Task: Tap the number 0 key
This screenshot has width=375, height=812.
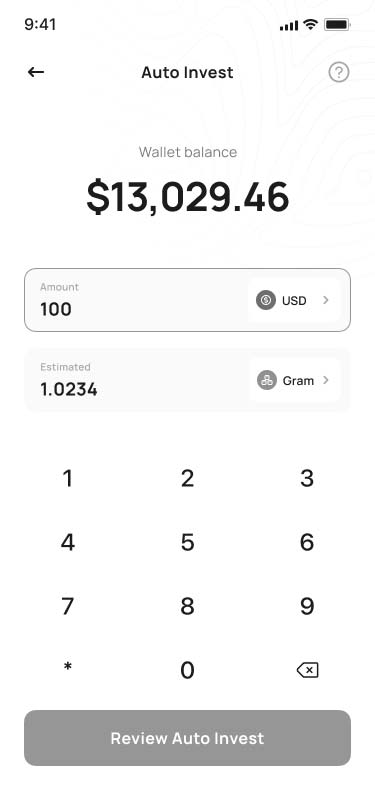Action: click(188, 671)
